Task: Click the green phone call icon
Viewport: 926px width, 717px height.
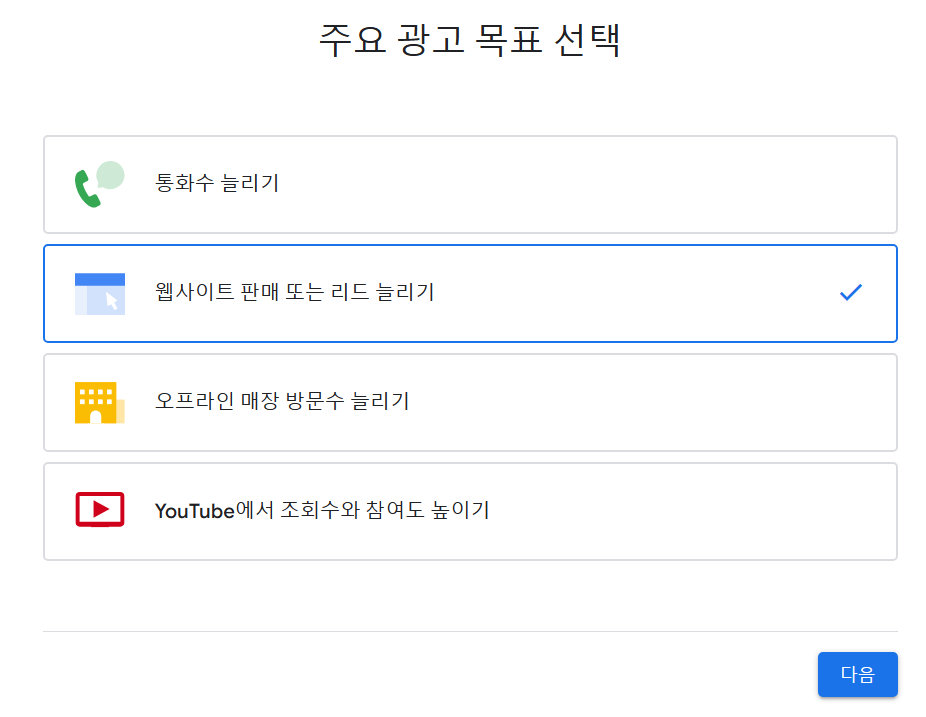Action: [87, 188]
